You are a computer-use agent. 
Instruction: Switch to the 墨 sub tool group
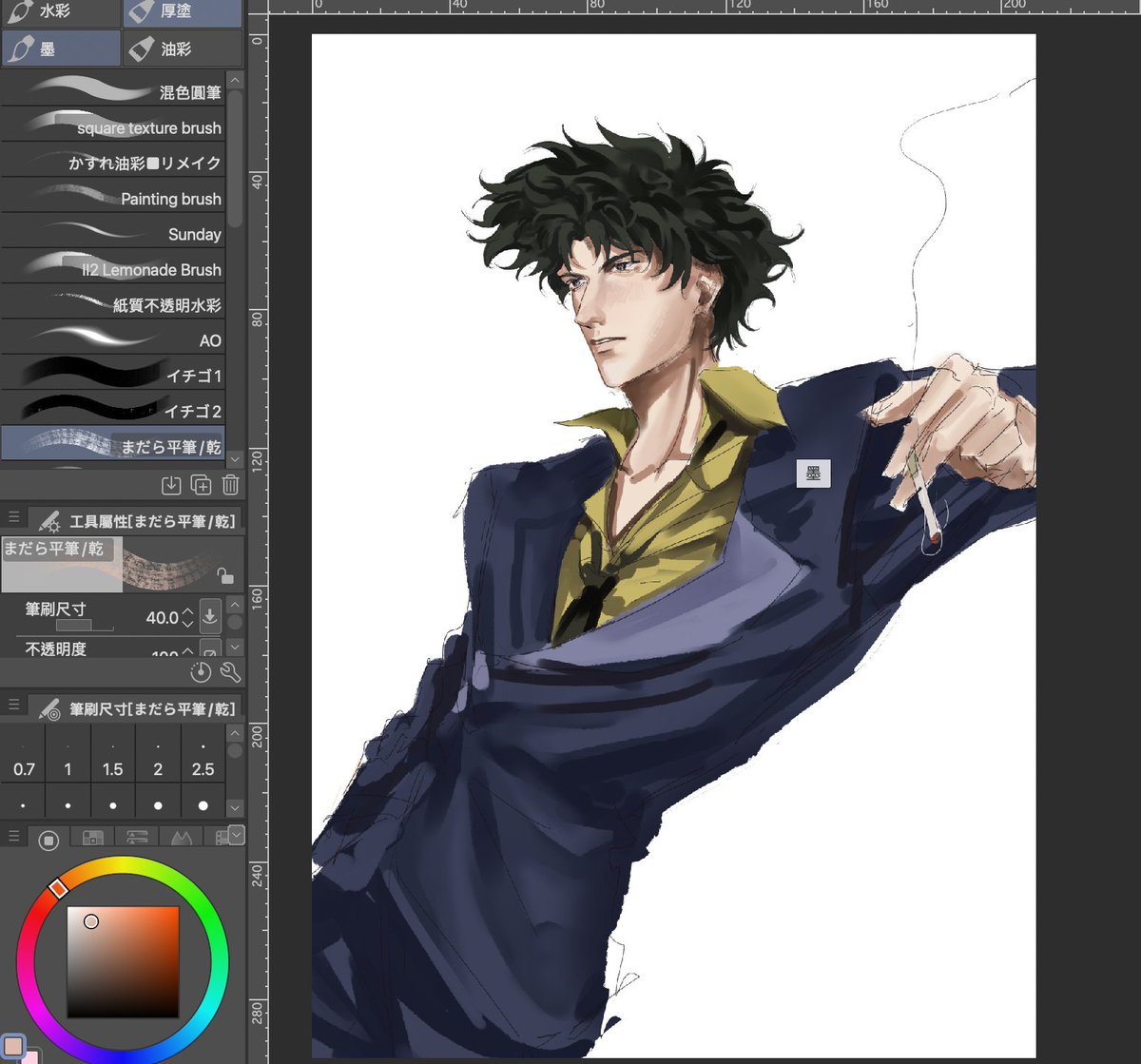(x=61, y=48)
